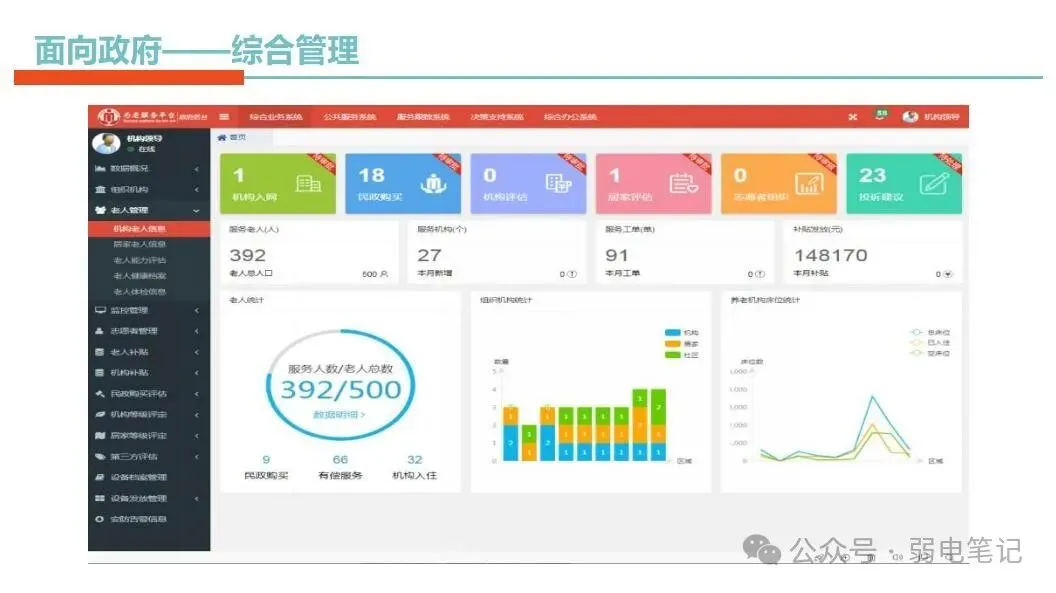
Task: Toggle the 已入住 line chart legend
Action: pyautogui.click(x=930, y=343)
